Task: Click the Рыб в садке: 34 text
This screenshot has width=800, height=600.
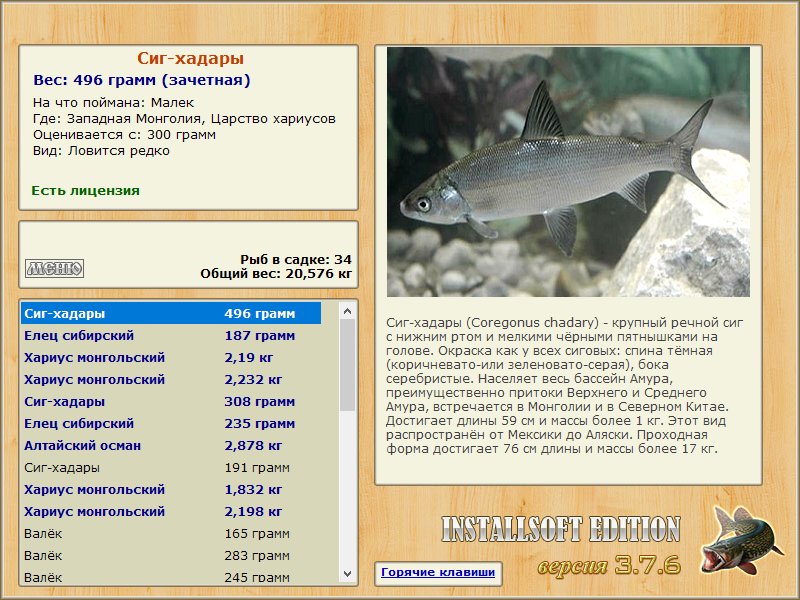Action: point(296,259)
